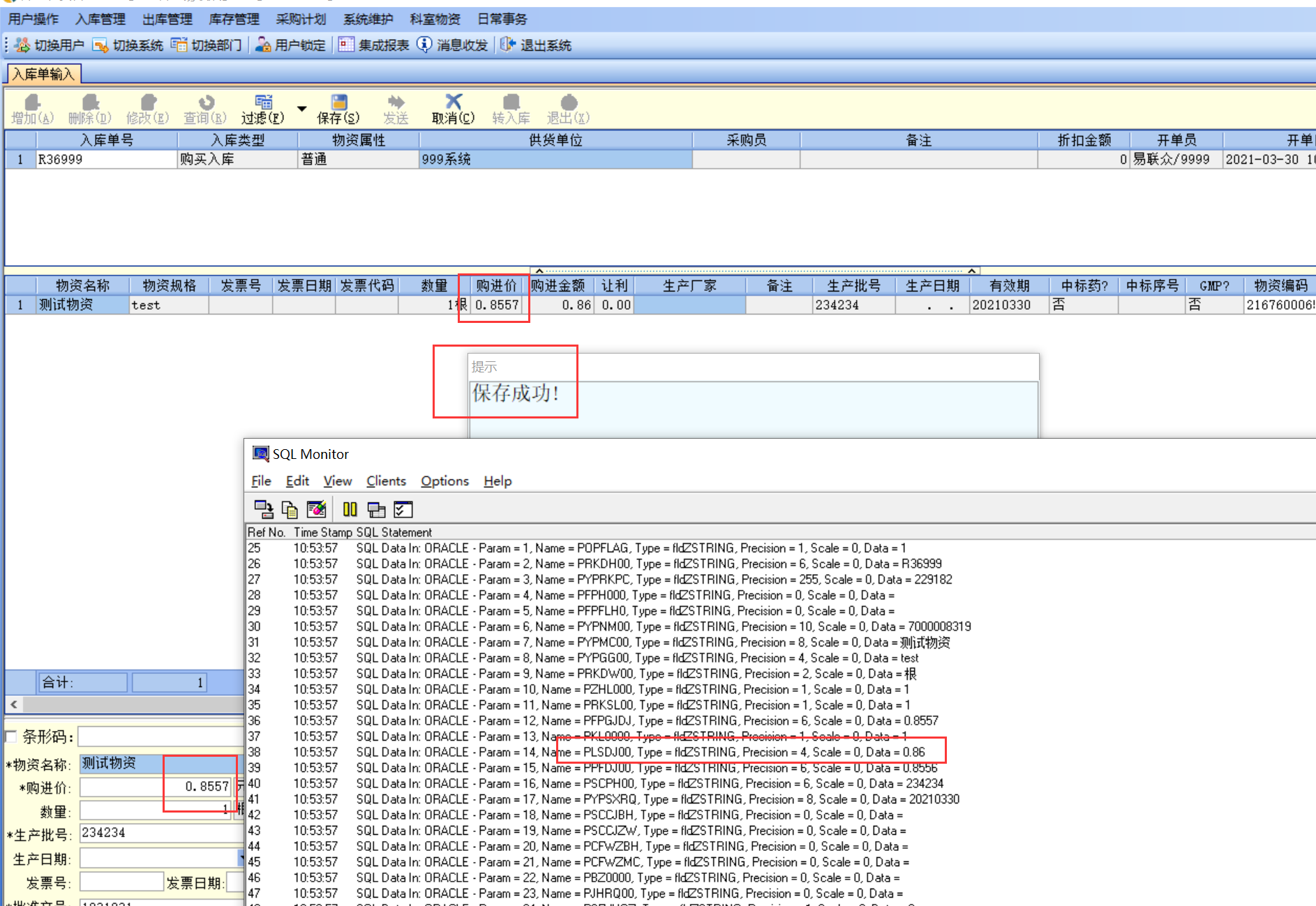Viewport: 1316px width, 906px height.
Task: Lock the user with 用户锁定 icon
Action: coord(263,45)
